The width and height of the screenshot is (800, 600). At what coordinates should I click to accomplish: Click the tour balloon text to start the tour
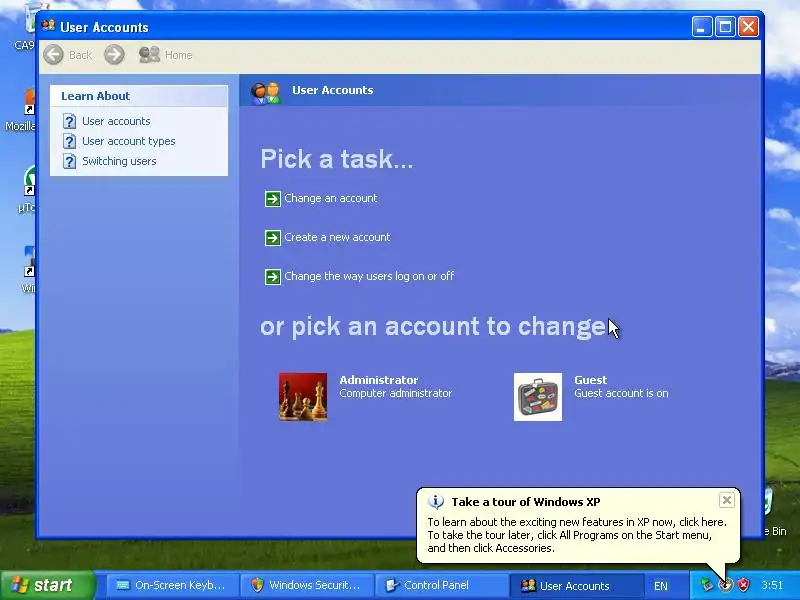[x=577, y=535]
